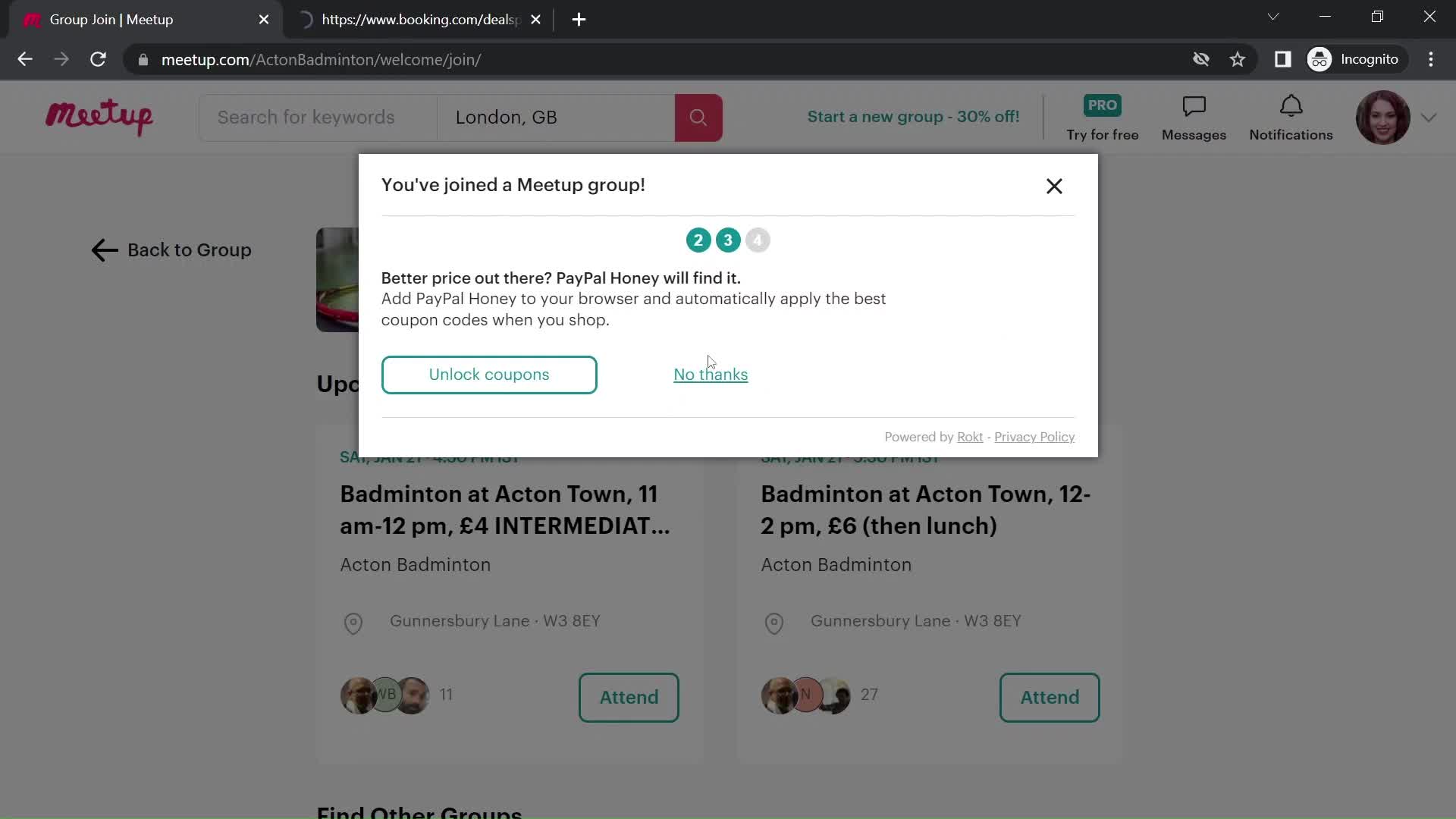Click the step 3 progress indicator circle
Screen dimensions: 1456x819
point(728,240)
